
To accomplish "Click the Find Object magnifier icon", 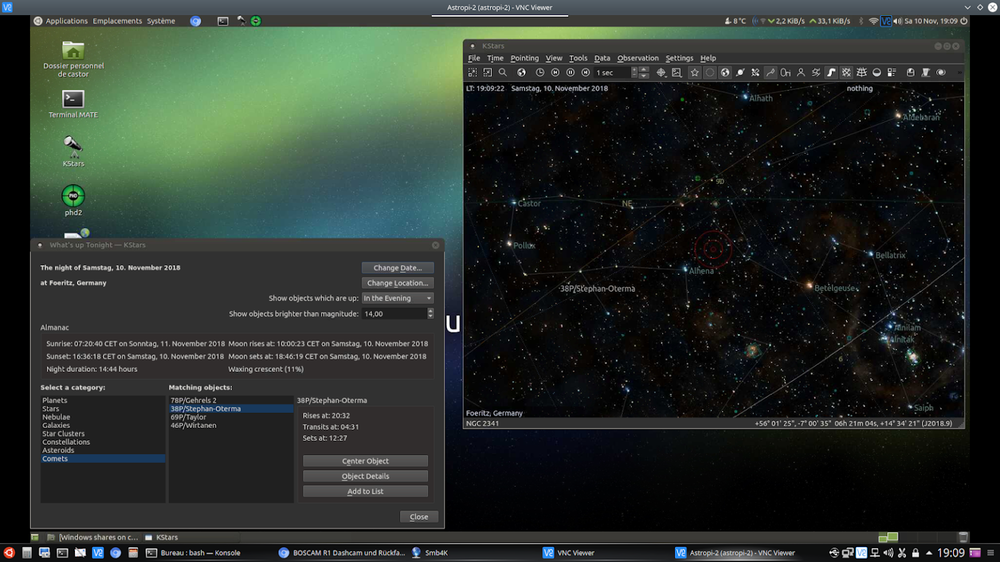I will [x=503, y=73].
